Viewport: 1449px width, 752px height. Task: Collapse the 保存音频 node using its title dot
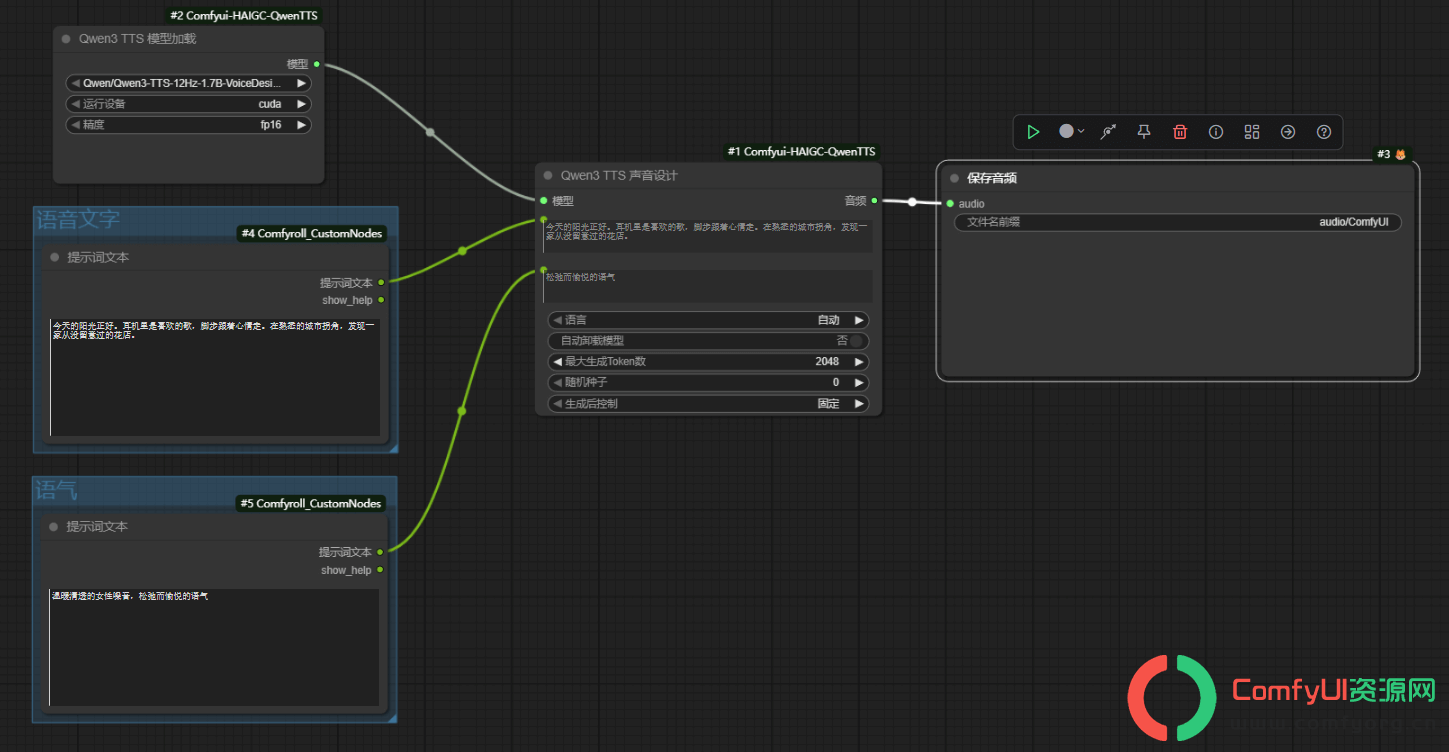tap(954, 178)
